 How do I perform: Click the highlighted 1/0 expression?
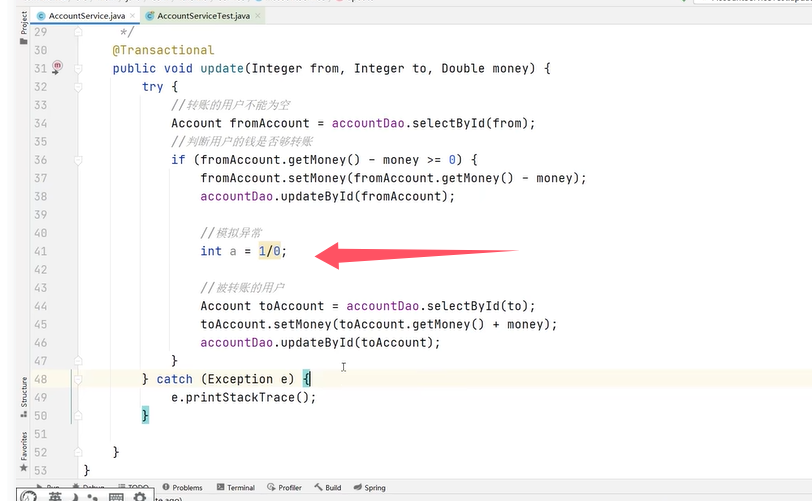[x=269, y=251]
